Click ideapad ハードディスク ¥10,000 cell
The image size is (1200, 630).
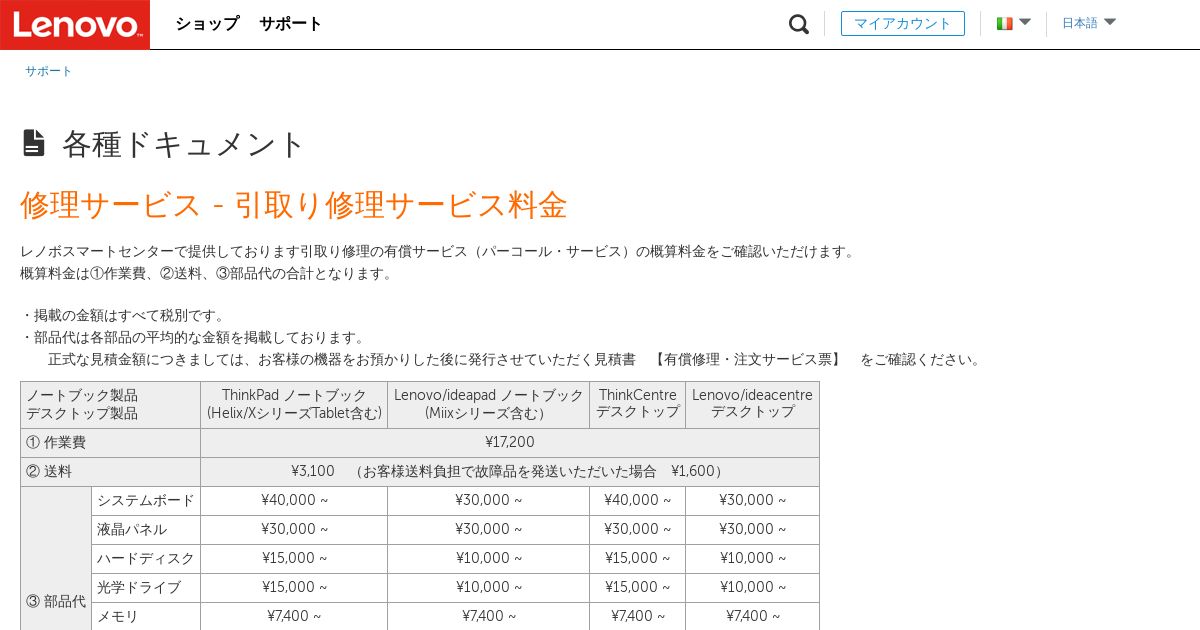[x=488, y=558]
